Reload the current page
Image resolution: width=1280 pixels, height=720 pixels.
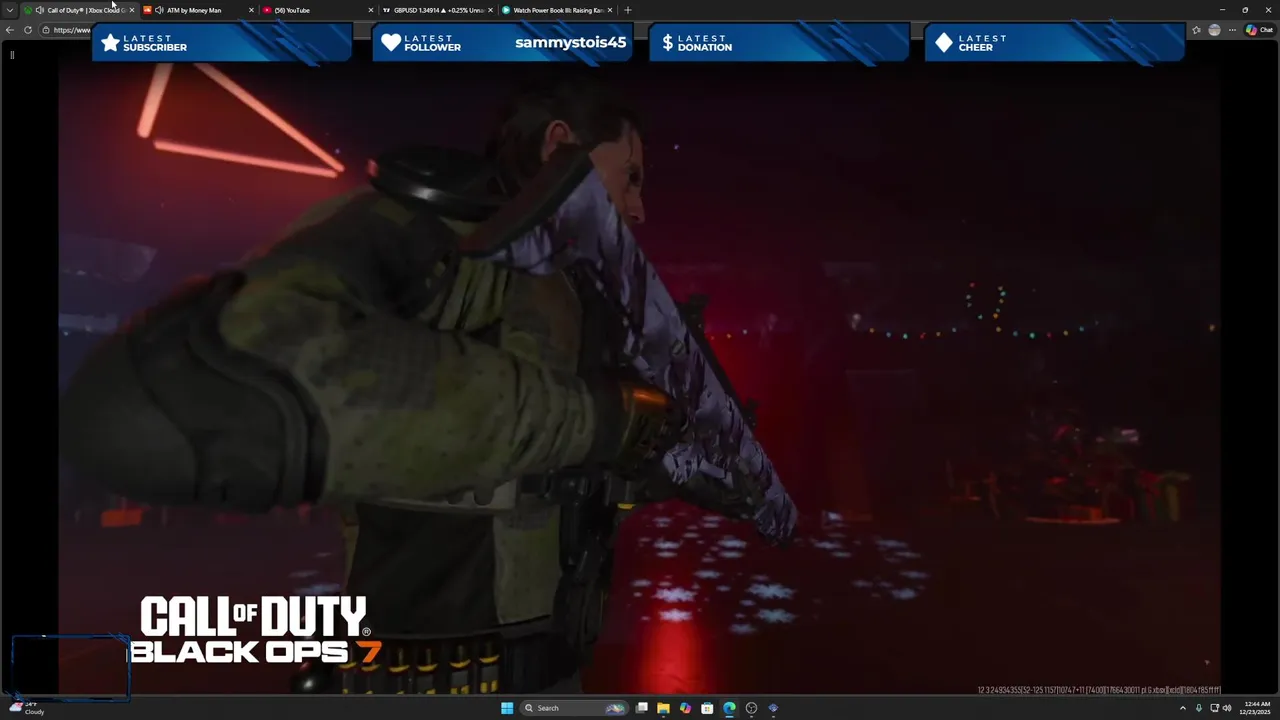[x=28, y=30]
